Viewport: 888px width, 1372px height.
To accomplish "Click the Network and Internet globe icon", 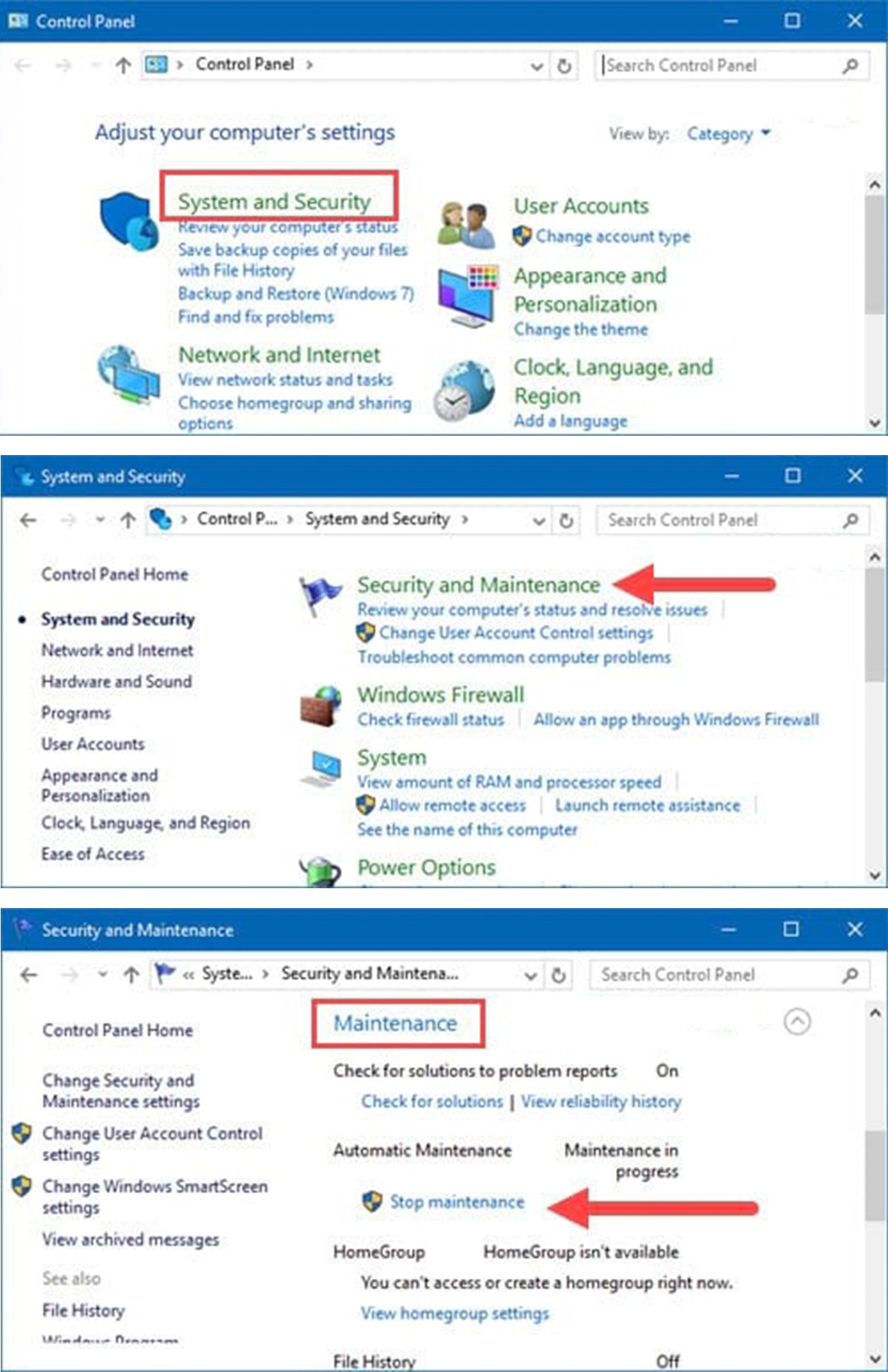I will [129, 375].
